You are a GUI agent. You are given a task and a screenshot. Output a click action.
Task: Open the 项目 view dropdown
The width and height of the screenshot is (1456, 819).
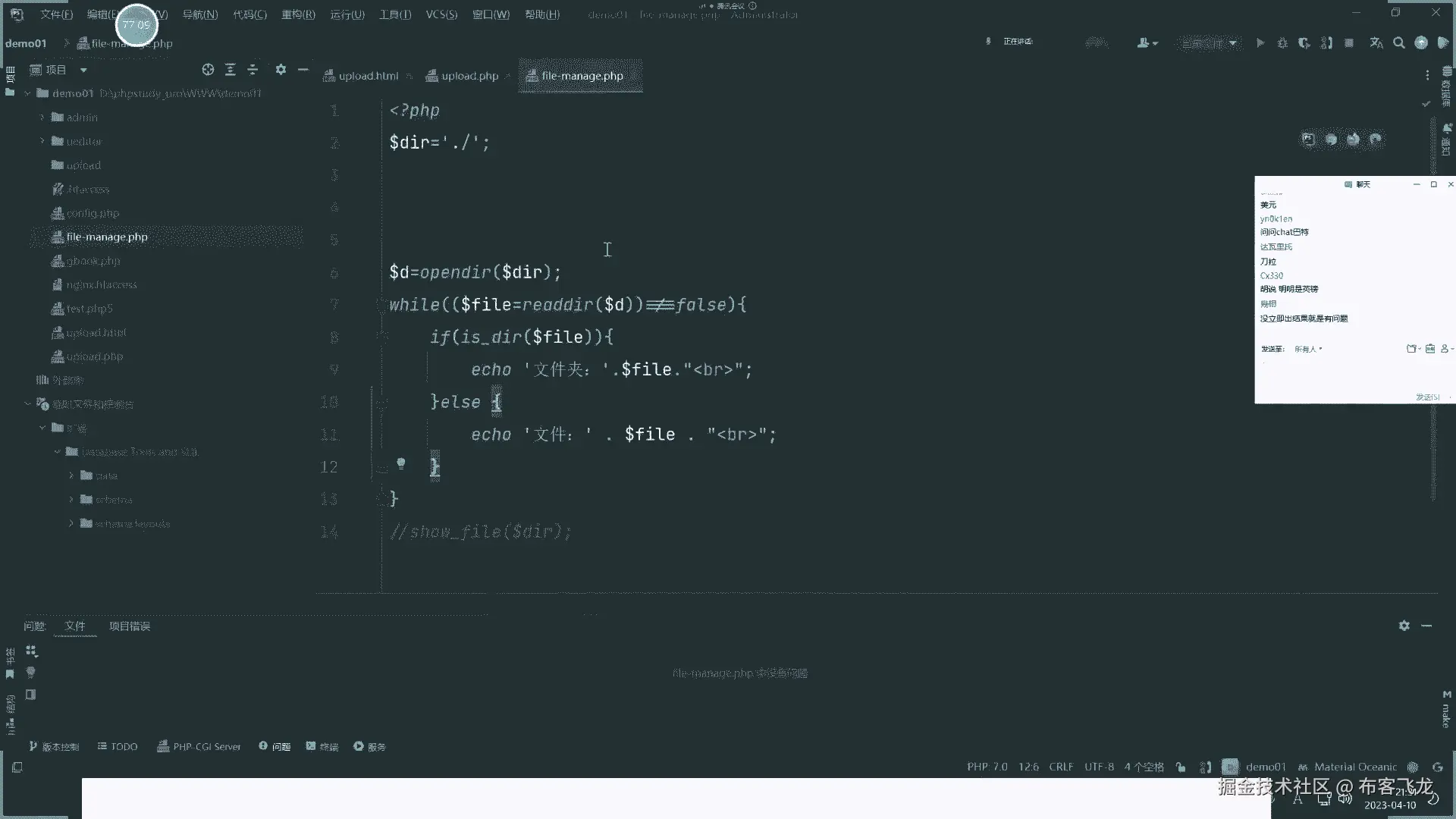83,70
